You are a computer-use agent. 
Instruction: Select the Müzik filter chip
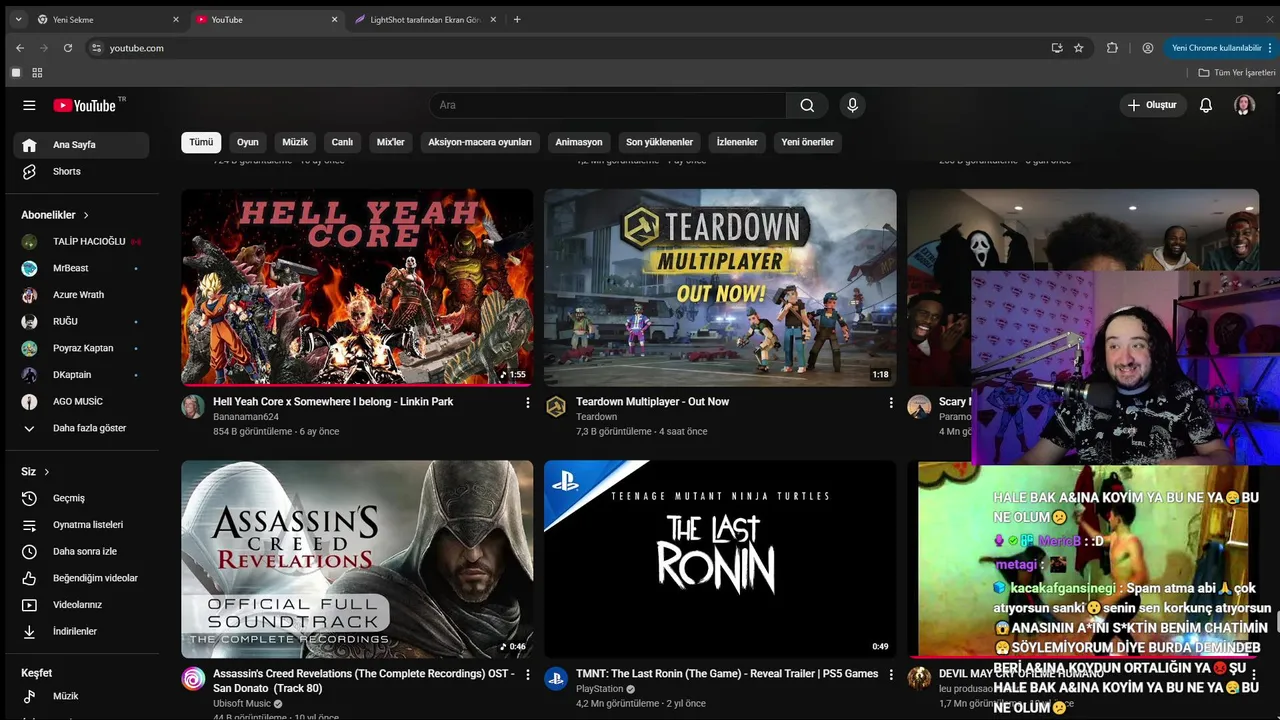[x=295, y=142]
